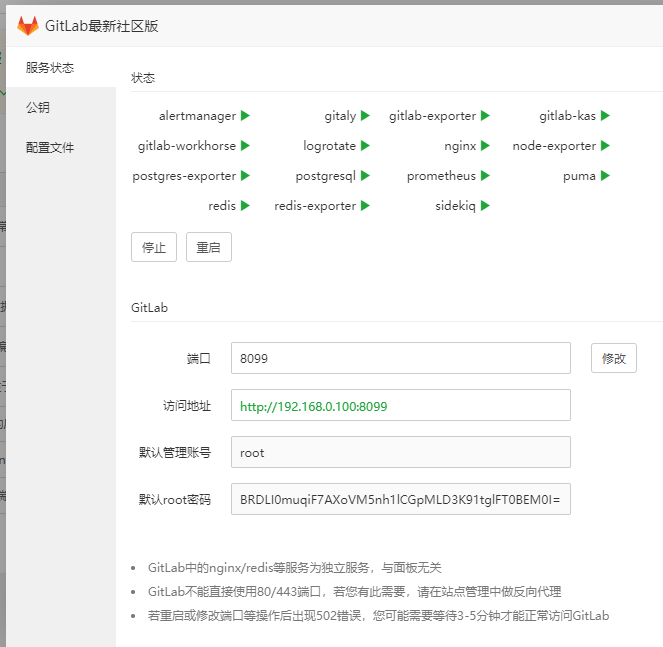Click the 默认root密码 field label

pyautogui.click(x=175, y=499)
